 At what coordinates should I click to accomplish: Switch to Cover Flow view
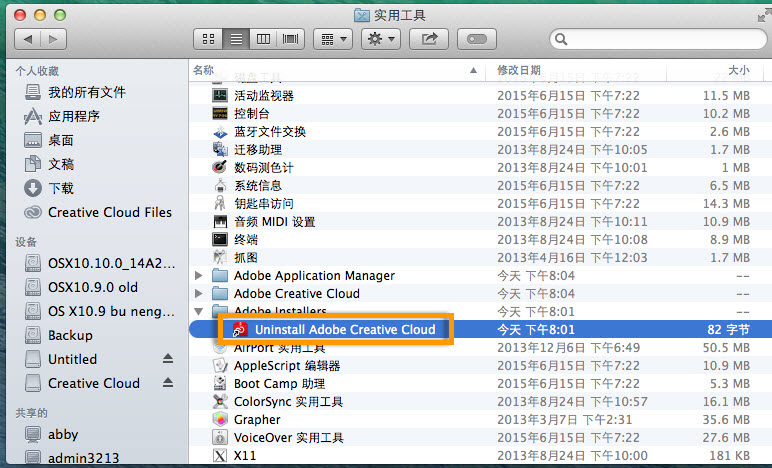click(290, 39)
